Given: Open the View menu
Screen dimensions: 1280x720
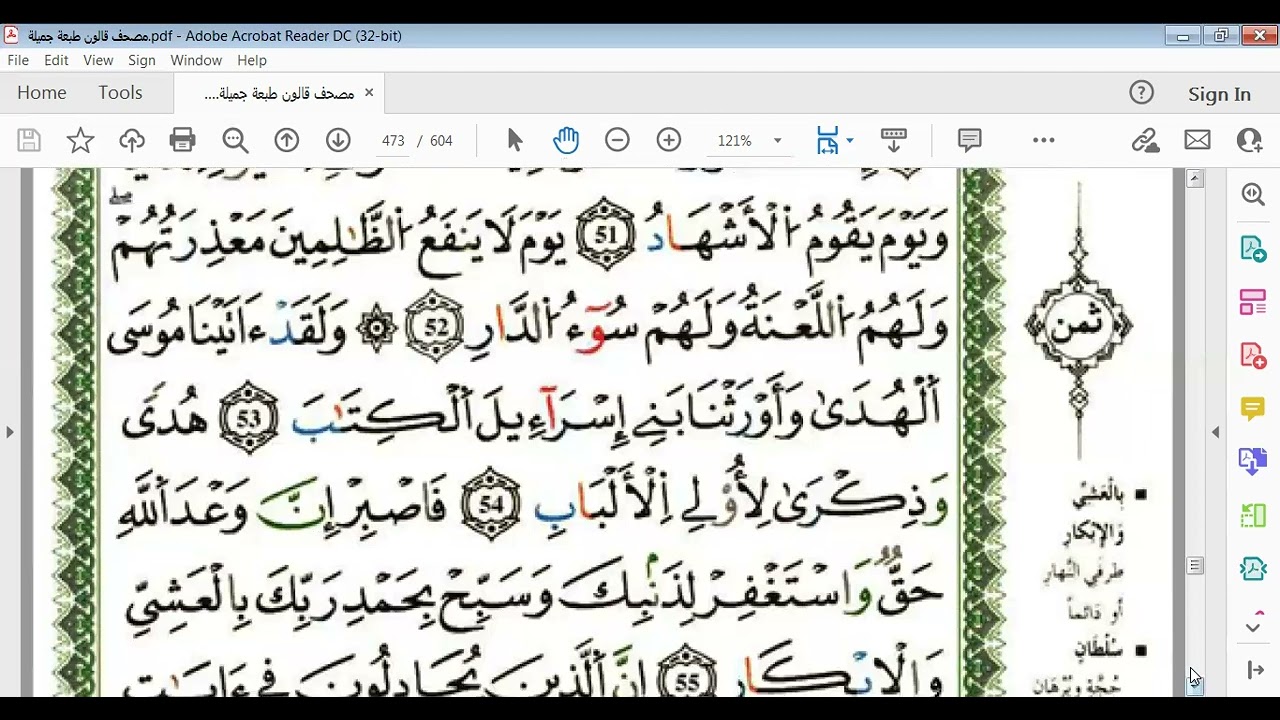Looking at the screenshot, I should click(x=98, y=60).
